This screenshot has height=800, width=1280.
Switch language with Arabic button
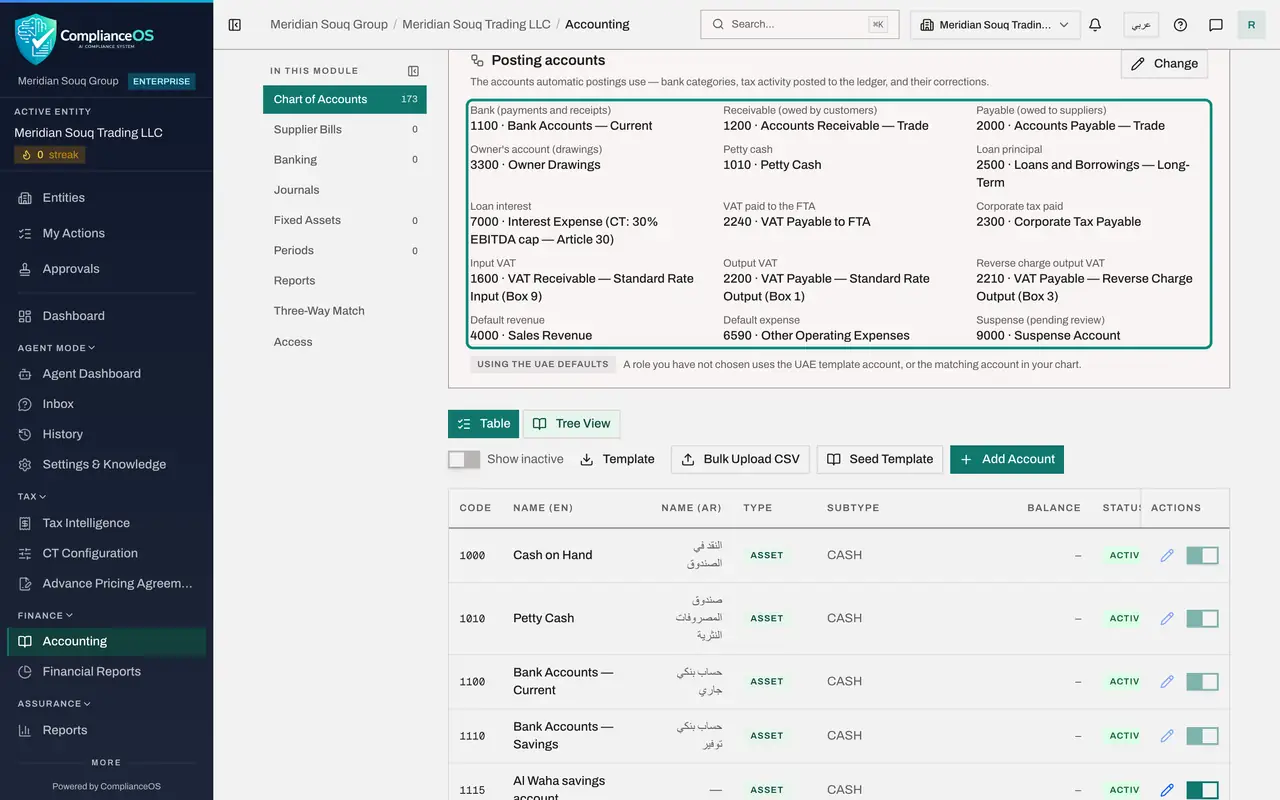[x=1141, y=25]
